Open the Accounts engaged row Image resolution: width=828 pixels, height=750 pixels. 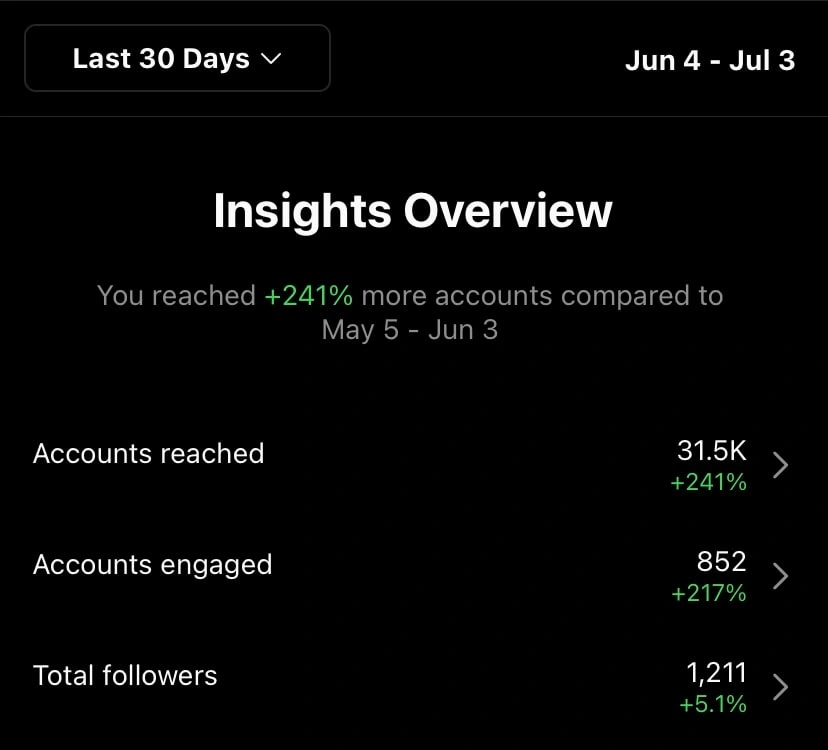click(x=153, y=564)
